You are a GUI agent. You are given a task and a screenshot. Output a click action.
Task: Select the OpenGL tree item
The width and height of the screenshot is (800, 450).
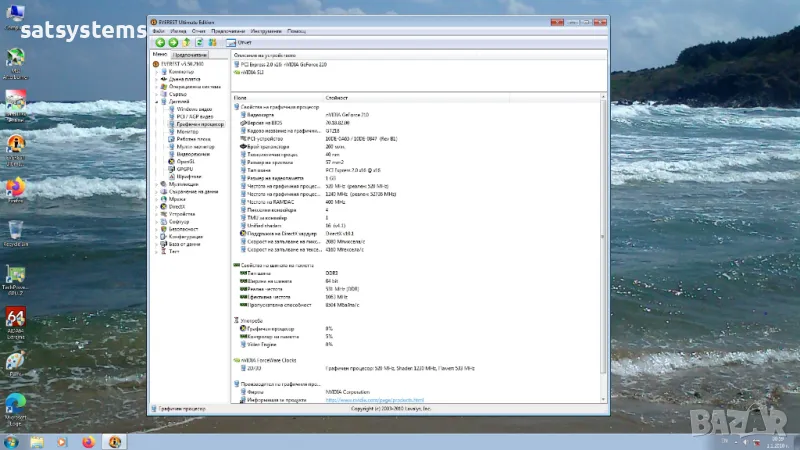click(x=185, y=161)
